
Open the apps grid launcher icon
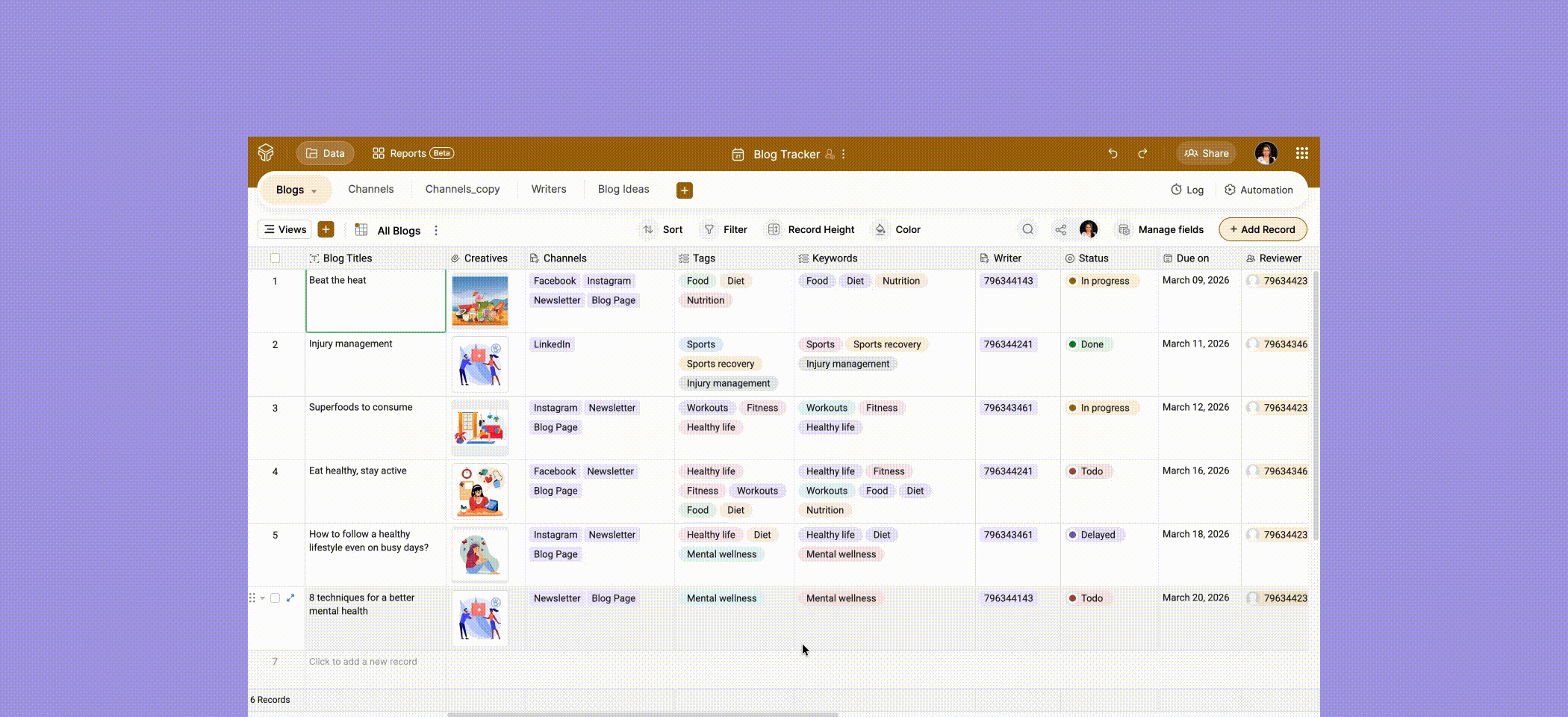tap(1301, 153)
